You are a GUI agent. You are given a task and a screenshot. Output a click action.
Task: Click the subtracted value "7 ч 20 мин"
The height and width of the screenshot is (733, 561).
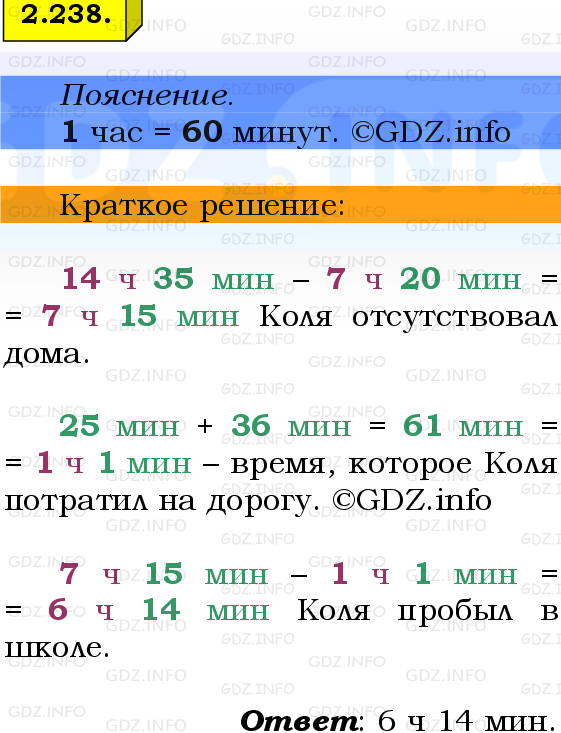(x=424, y=279)
